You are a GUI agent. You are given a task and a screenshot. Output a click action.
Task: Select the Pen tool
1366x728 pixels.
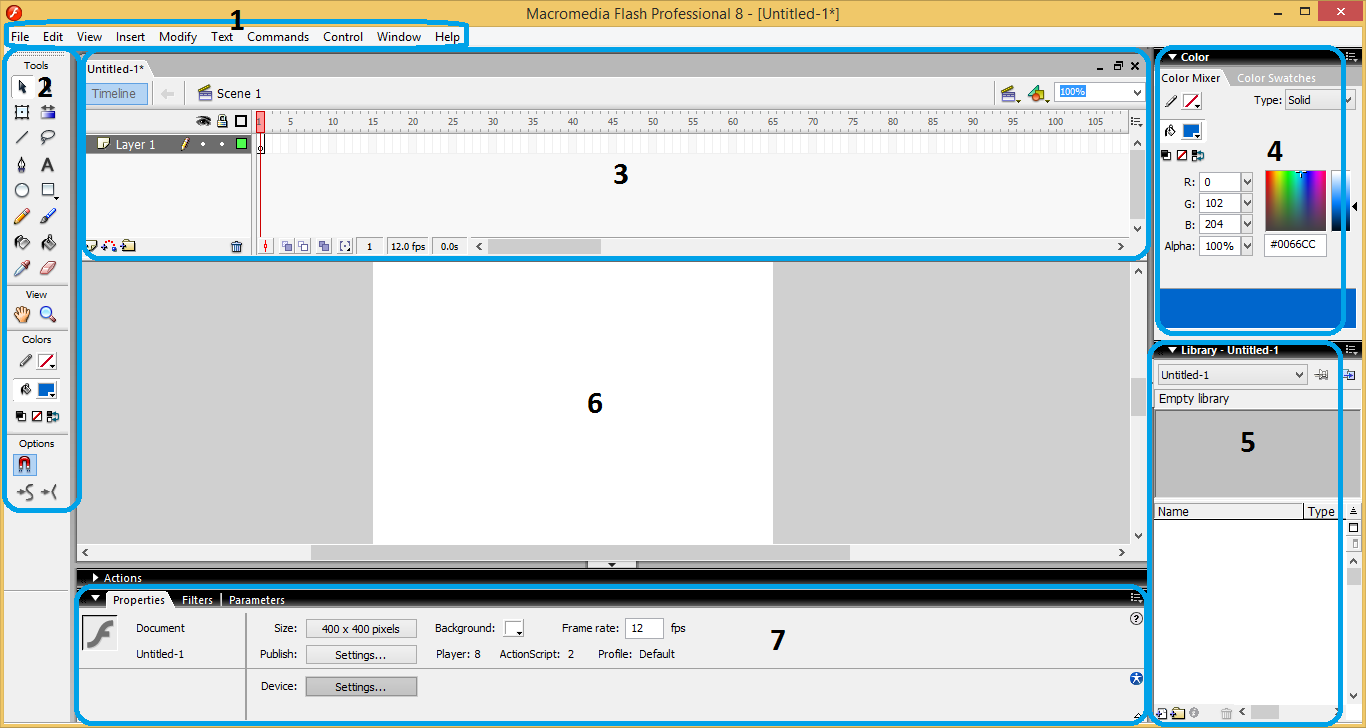pos(22,164)
